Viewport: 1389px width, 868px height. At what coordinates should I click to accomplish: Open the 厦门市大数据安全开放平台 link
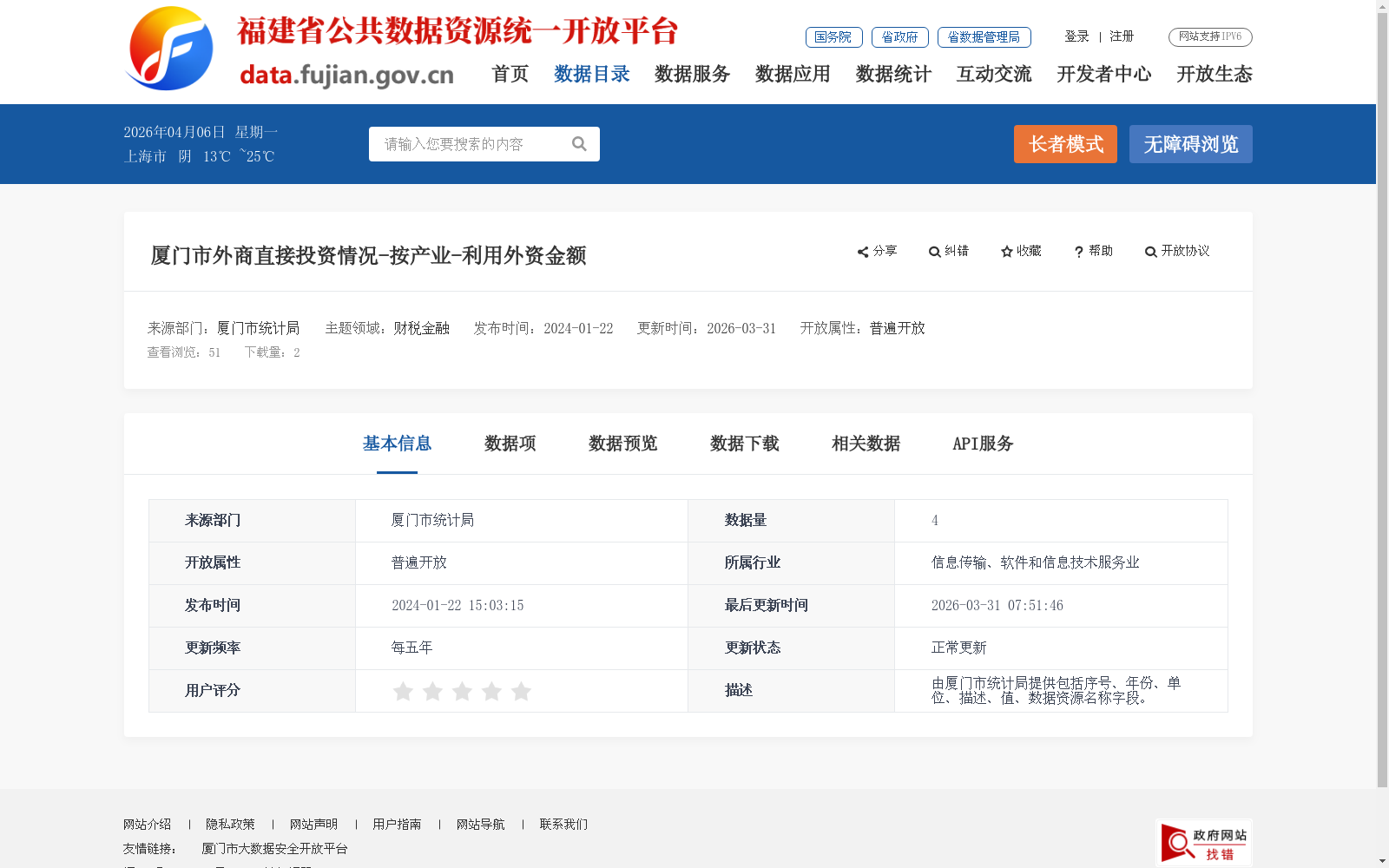[274, 849]
